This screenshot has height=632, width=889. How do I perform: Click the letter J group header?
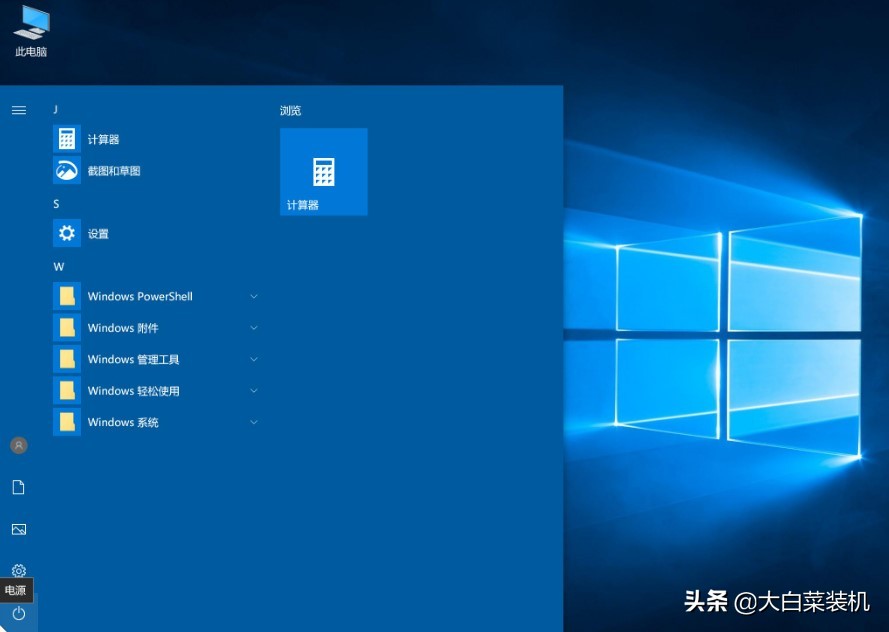pyautogui.click(x=56, y=109)
